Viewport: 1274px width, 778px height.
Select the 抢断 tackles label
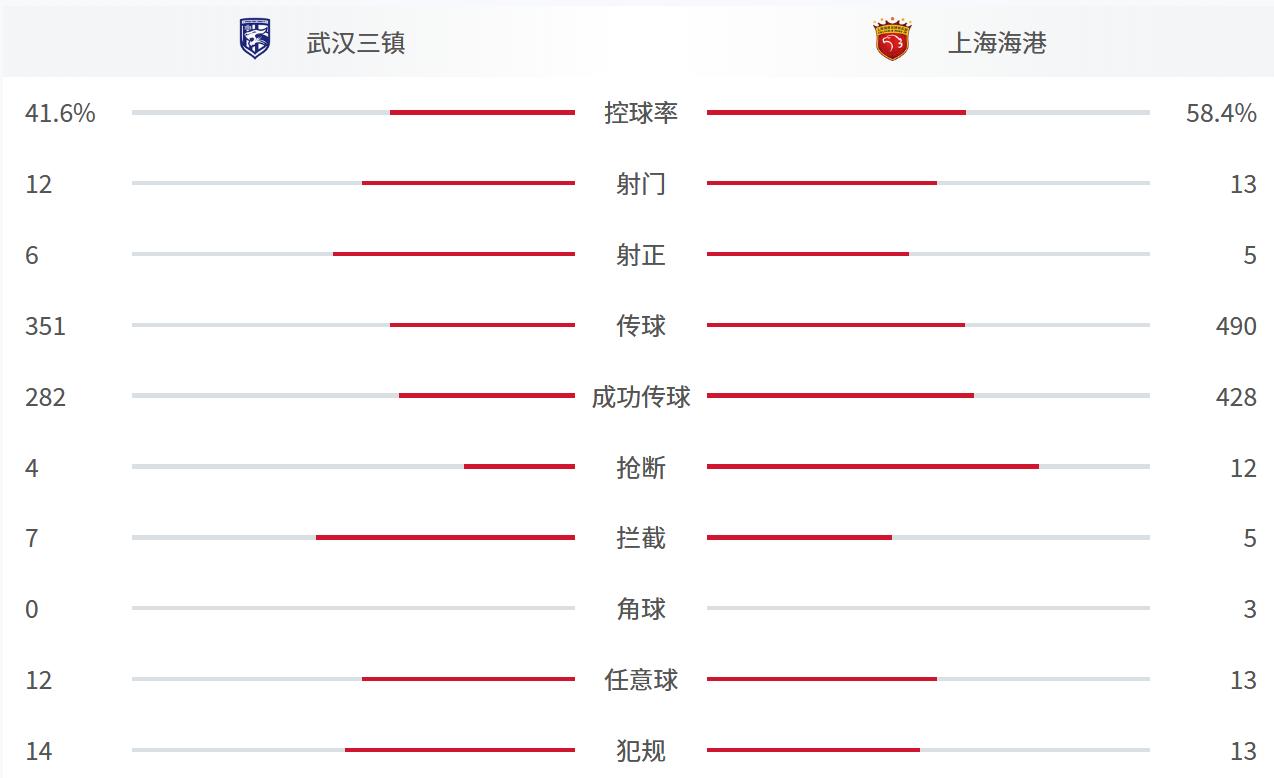[x=641, y=468]
